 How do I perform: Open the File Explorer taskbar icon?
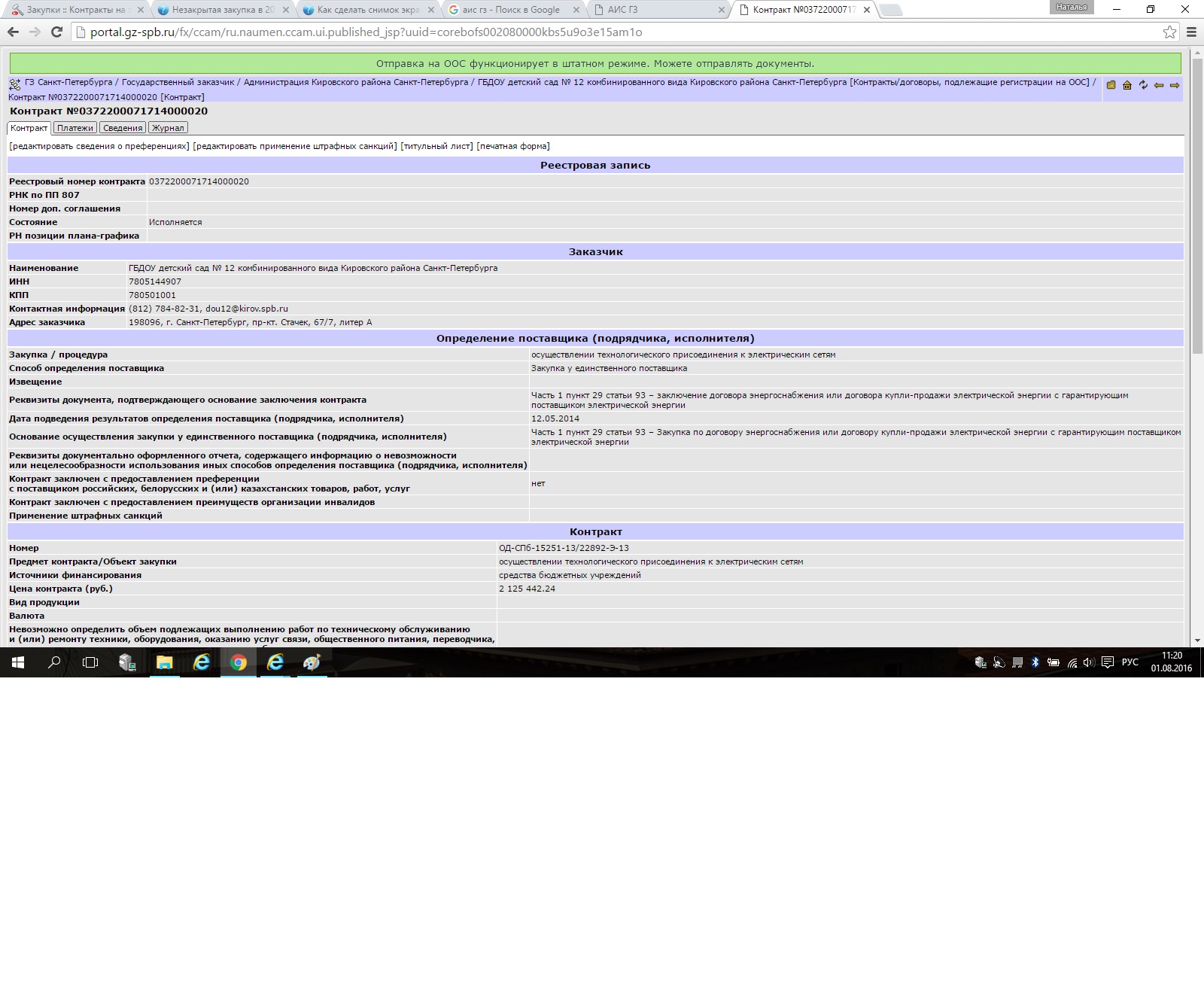tap(164, 662)
